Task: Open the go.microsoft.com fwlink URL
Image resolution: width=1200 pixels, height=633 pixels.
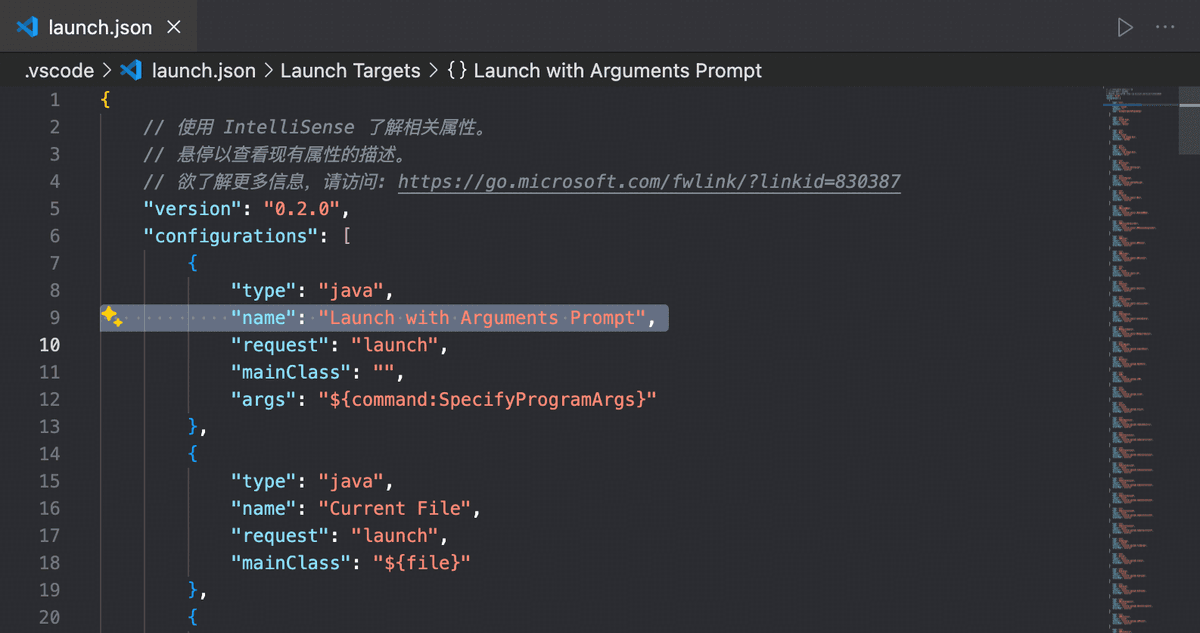Action: [649, 181]
